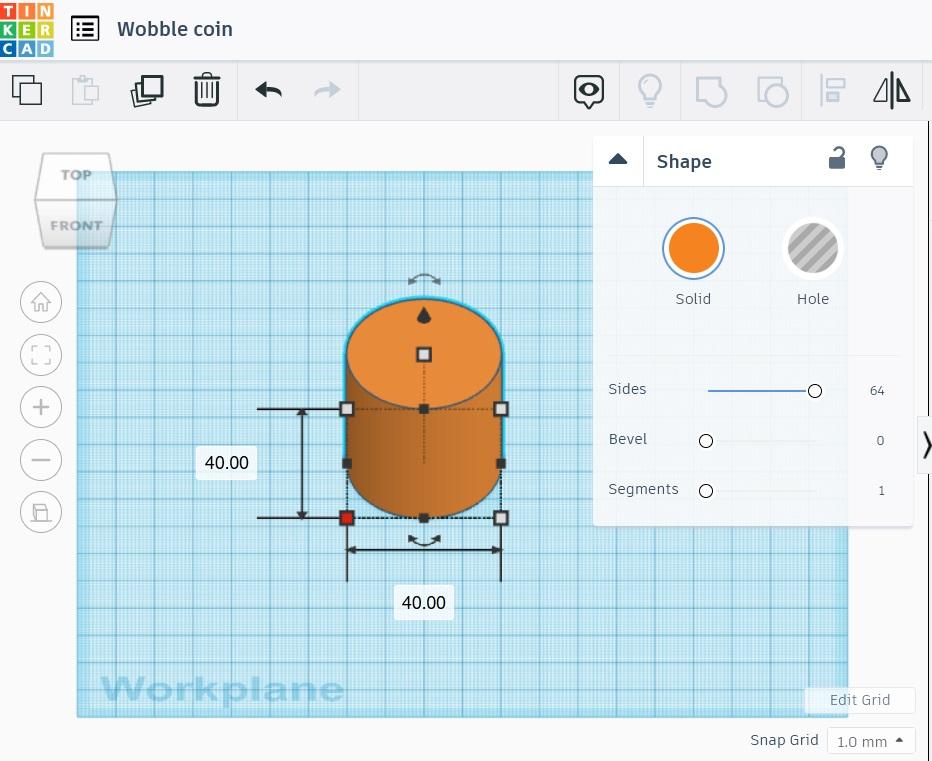
Task: Click the top rotation arrow handle
Action: 424,279
